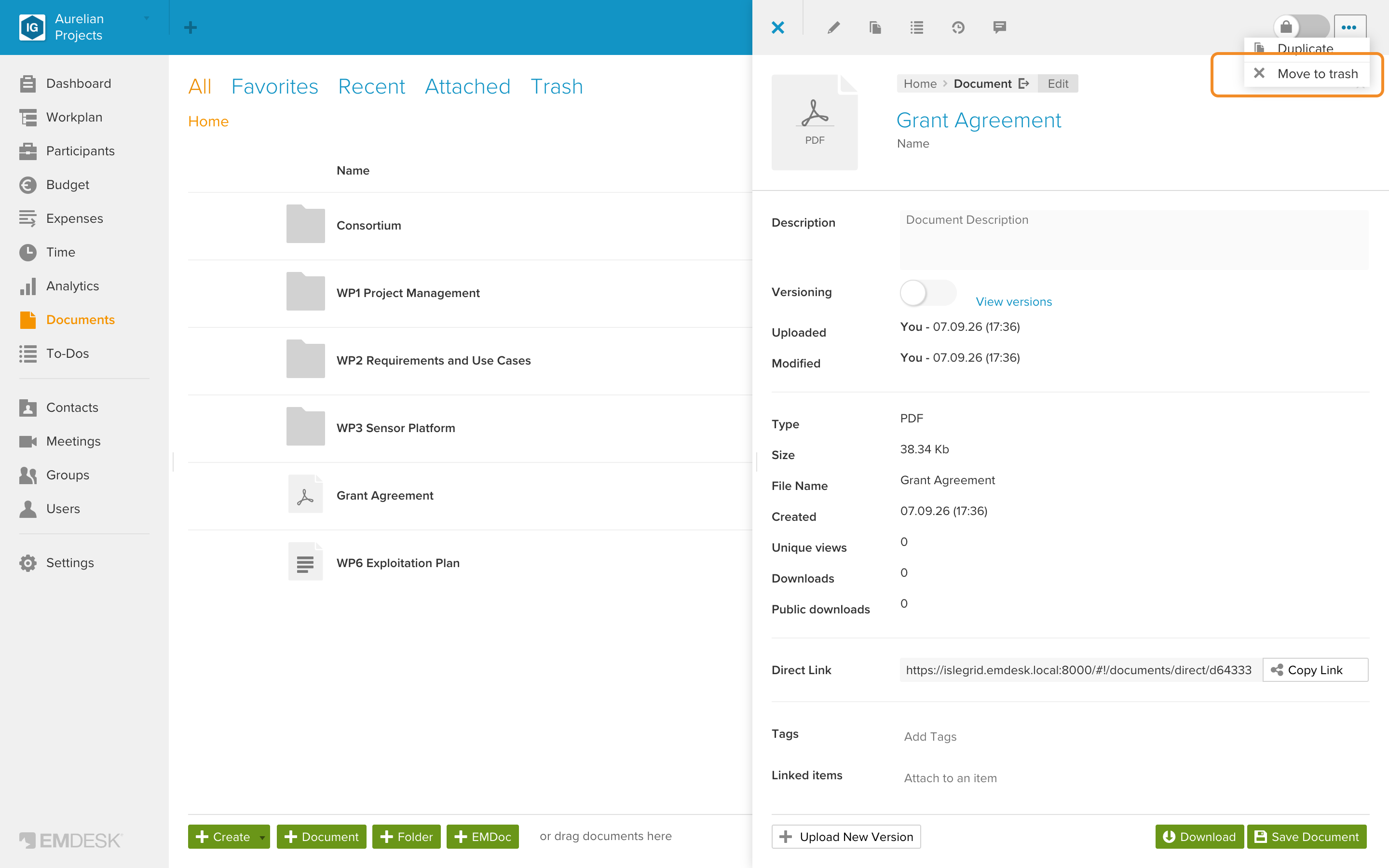Click Save Document button
This screenshot has width=1389, height=868.
pyautogui.click(x=1307, y=837)
